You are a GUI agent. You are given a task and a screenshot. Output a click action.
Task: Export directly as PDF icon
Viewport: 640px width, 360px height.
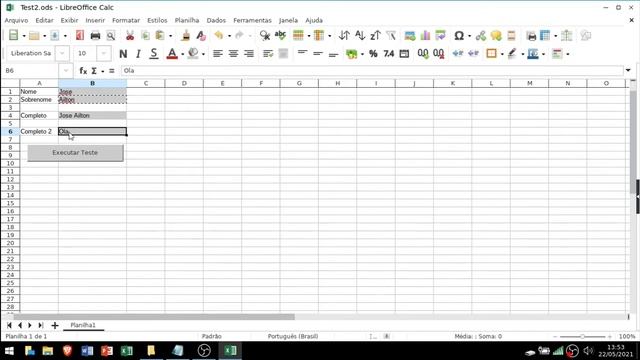coord(80,36)
